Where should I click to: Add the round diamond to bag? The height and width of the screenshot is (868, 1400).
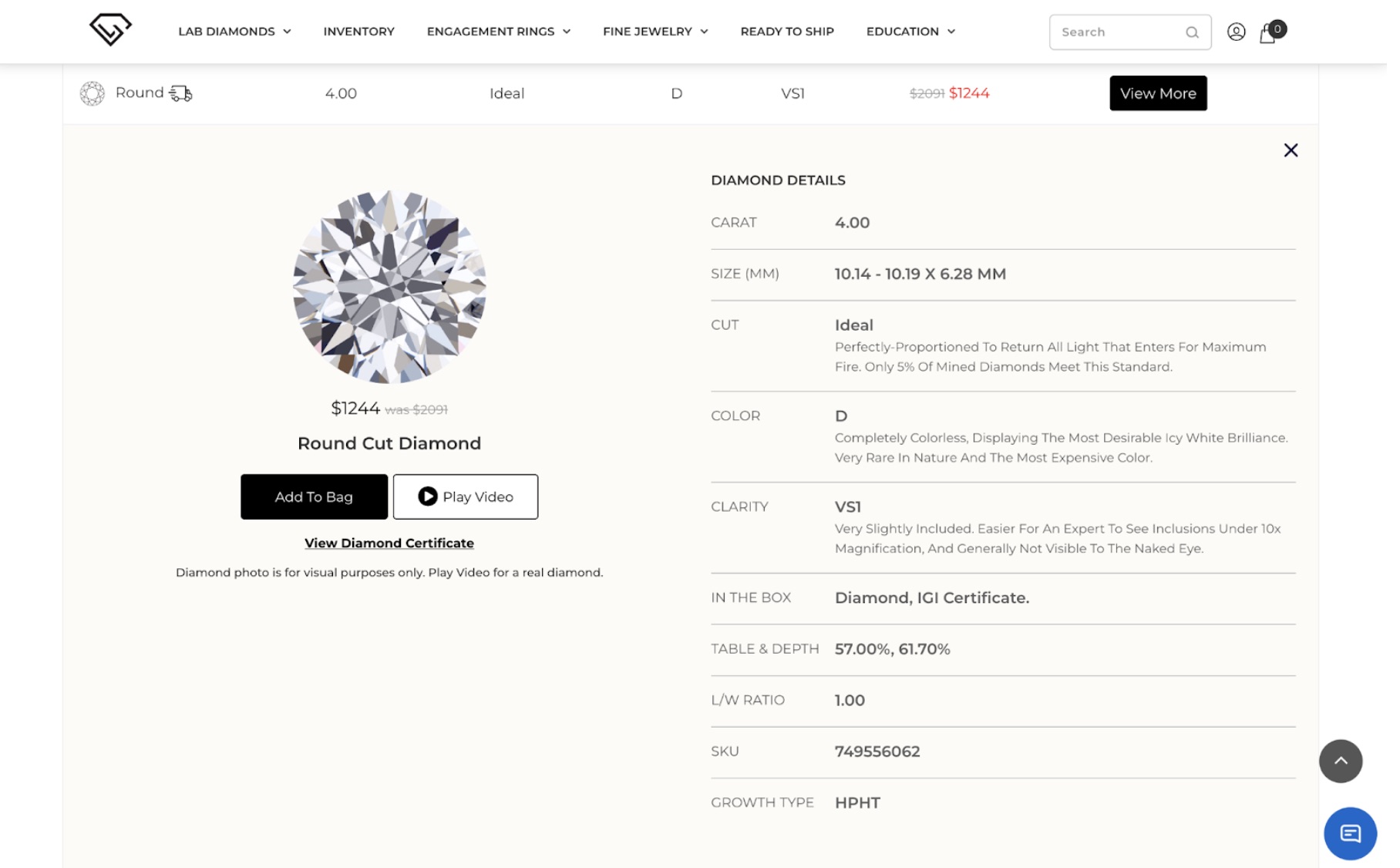[314, 496]
